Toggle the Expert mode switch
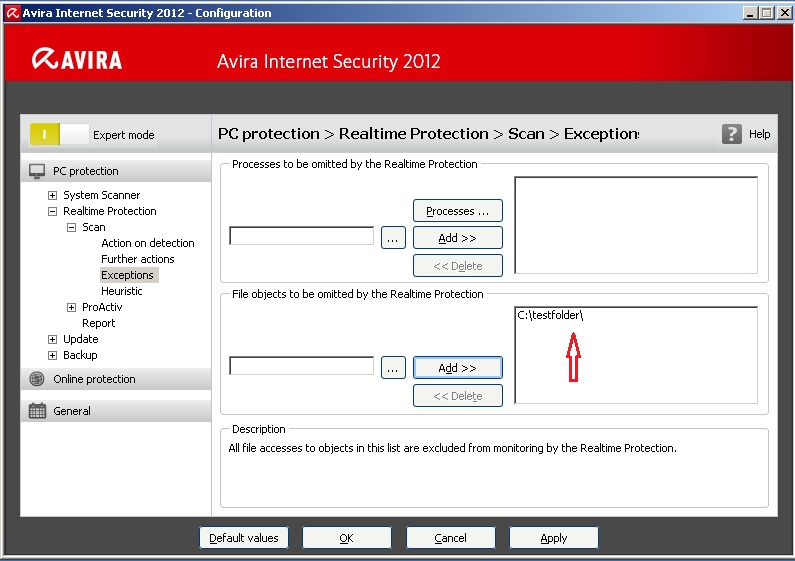 (x=59, y=134)
